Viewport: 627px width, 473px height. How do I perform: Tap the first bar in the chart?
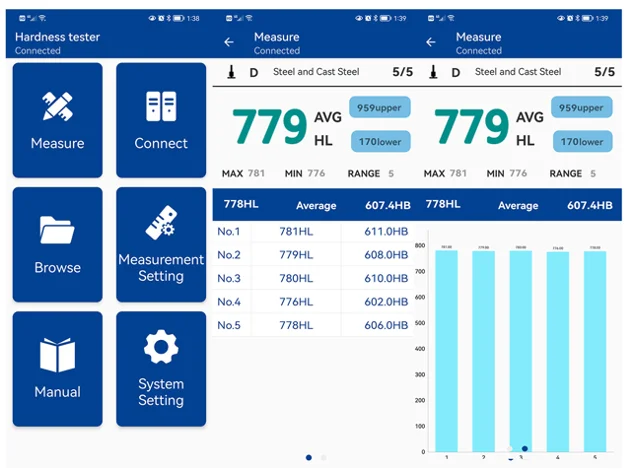pos(446,351)
